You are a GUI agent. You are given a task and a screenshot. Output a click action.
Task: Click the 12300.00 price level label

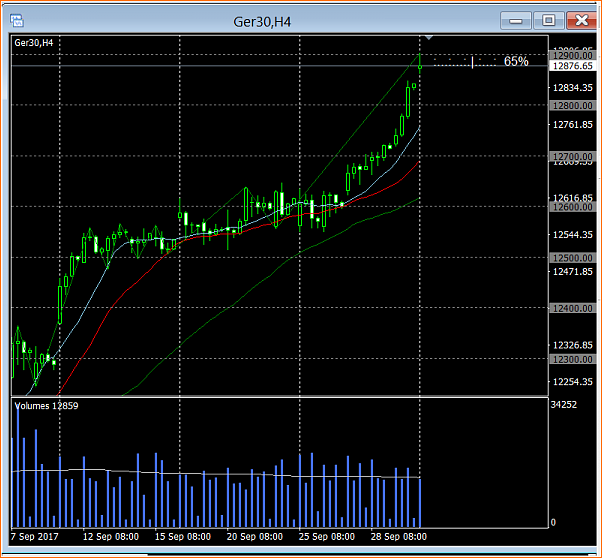pos(572,359)
